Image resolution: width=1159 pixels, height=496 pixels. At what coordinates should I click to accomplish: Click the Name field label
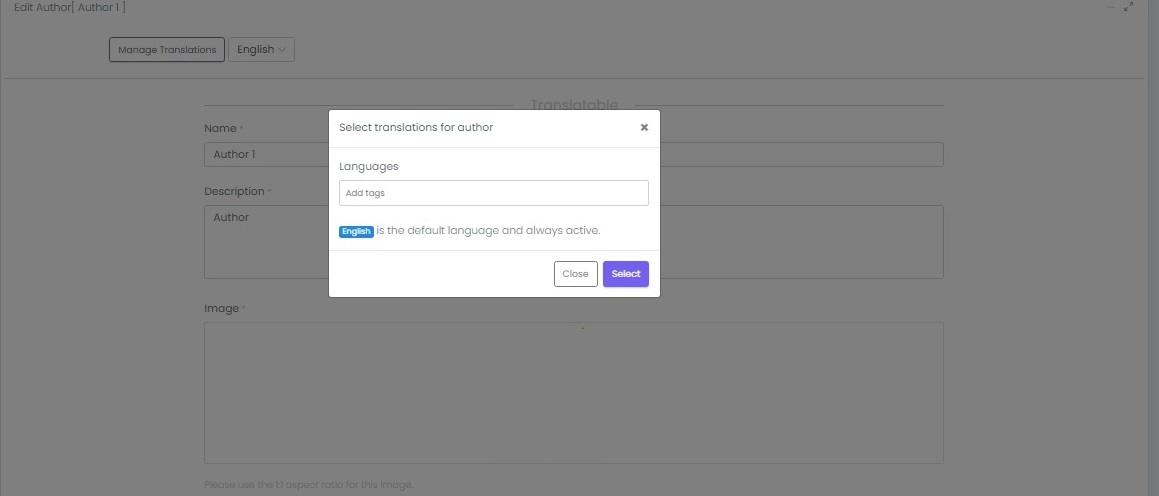coord(220,128)
